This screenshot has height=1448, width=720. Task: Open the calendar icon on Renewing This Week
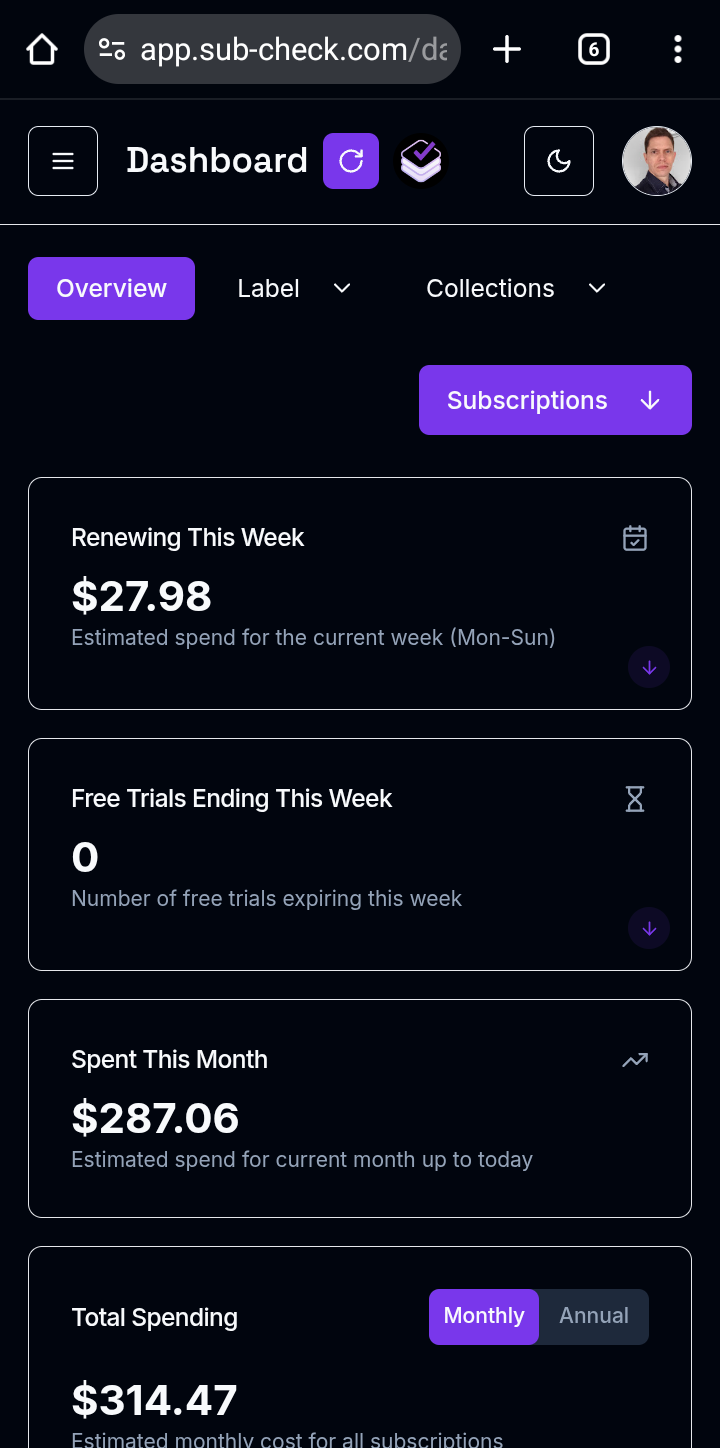coord(634,537)
